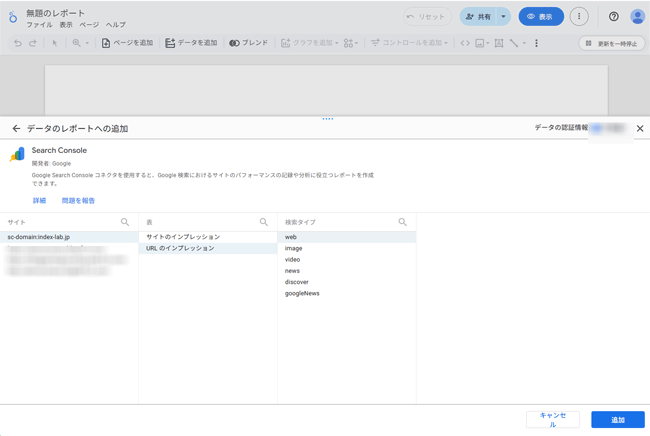The width and height of the screenshot is (650, 436).
Task: Open the ヘルプ menu
Action: tap(116, 25)
